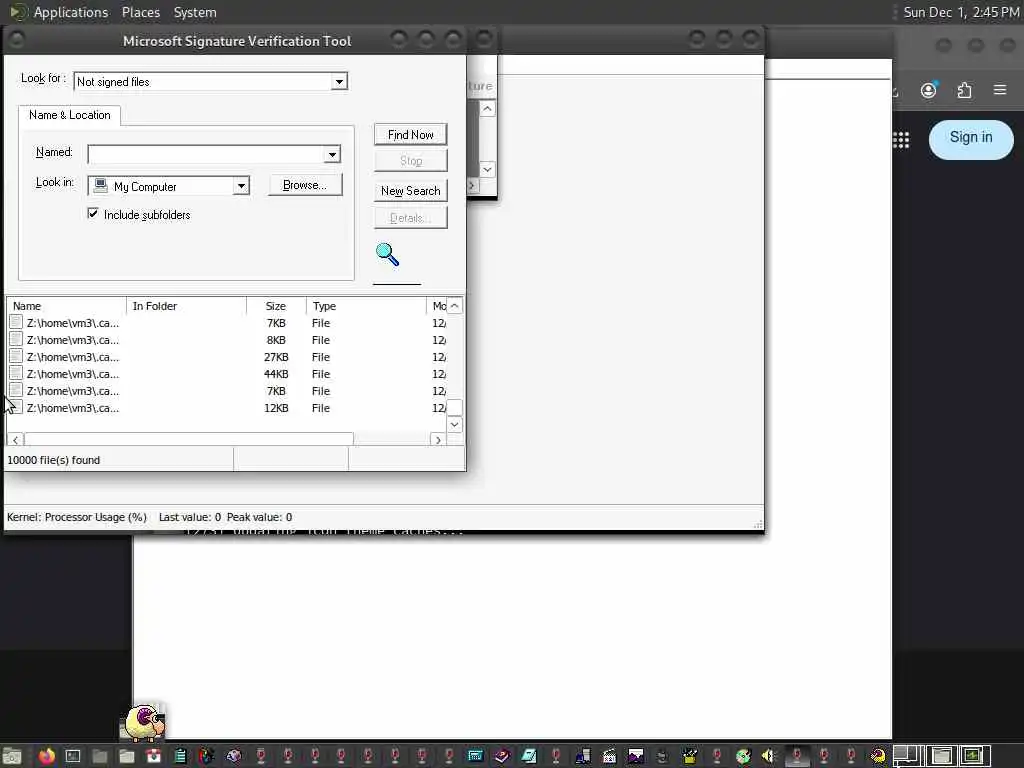Screen dimensions: 1024x768
Task: Select the 44KB file row
Action: pyautogui.click(x=227, y=374)
